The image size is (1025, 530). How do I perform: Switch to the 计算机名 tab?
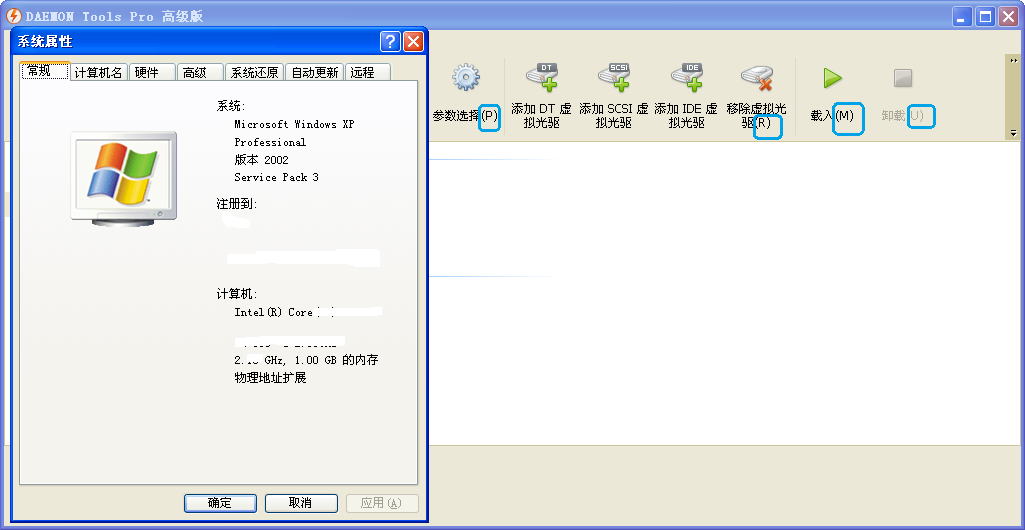point(98,72)
